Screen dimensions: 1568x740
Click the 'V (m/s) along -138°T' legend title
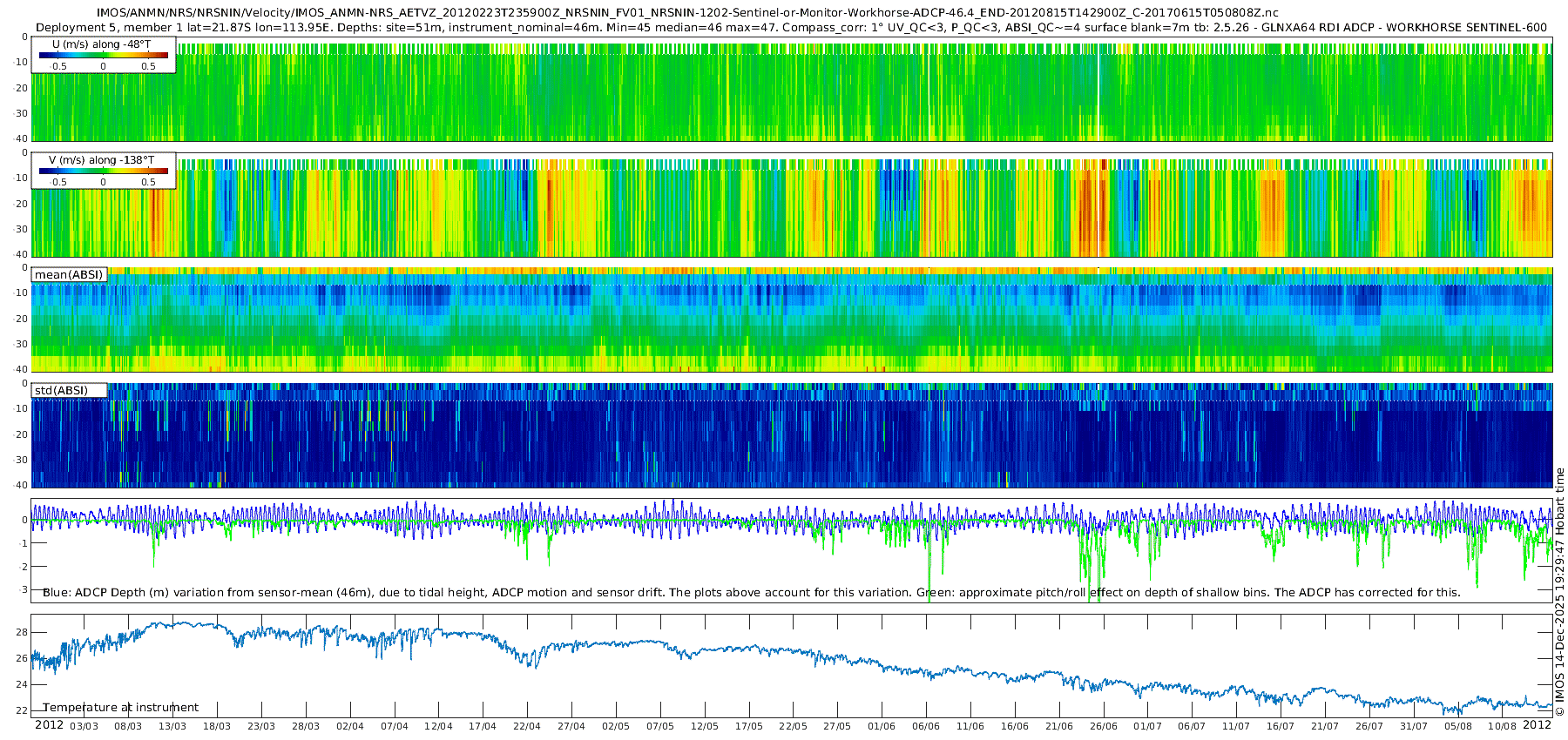click(x=102, y=160)
